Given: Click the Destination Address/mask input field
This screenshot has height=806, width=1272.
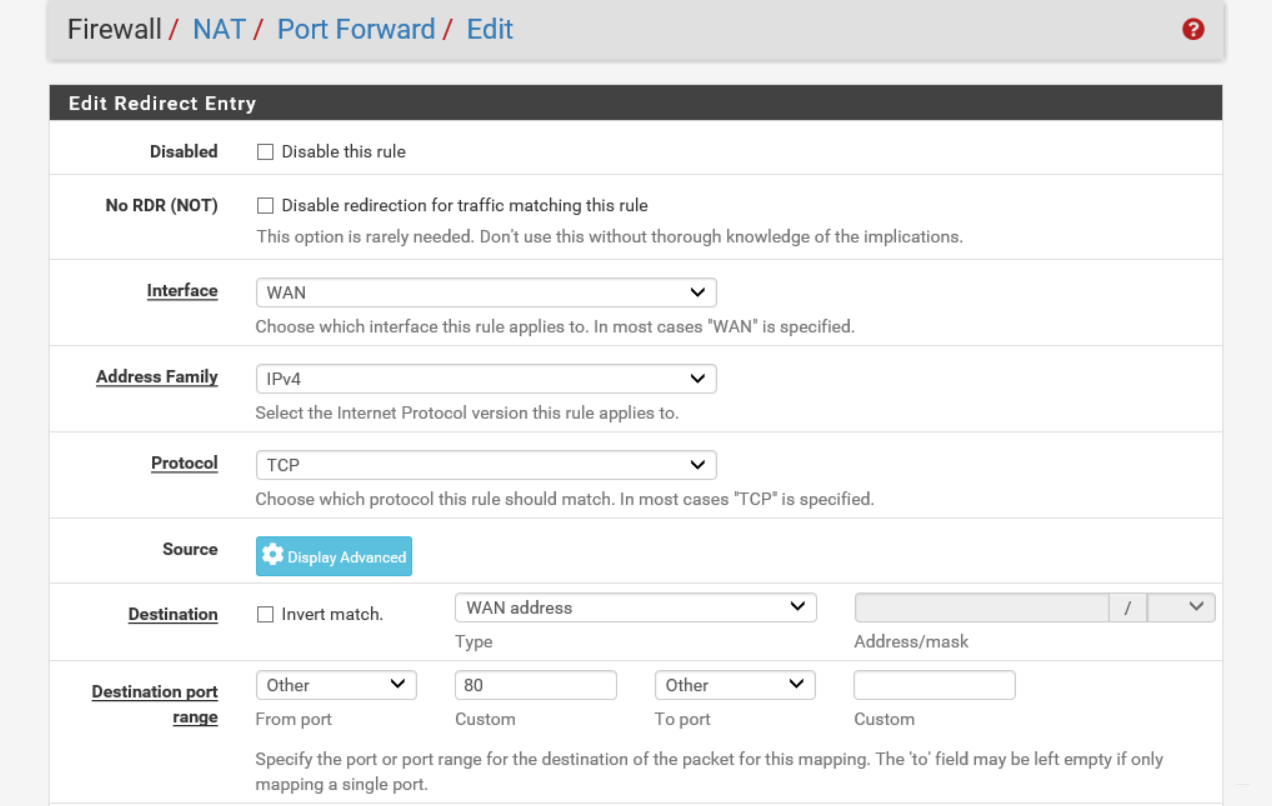Looking at the screenshot, I should tap(981, 607).
